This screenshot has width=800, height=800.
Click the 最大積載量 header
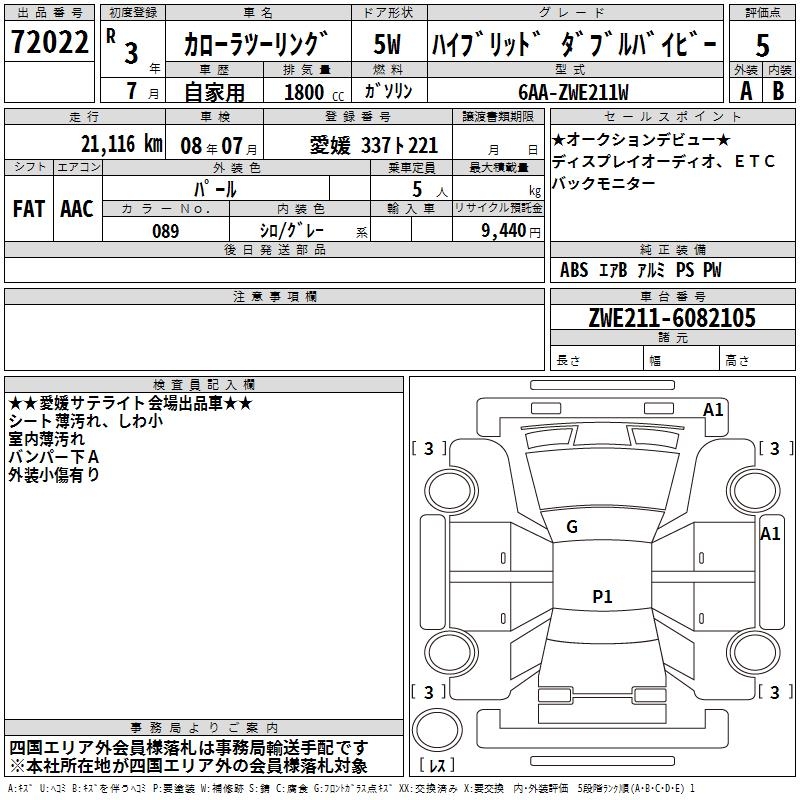click(498, 167)
